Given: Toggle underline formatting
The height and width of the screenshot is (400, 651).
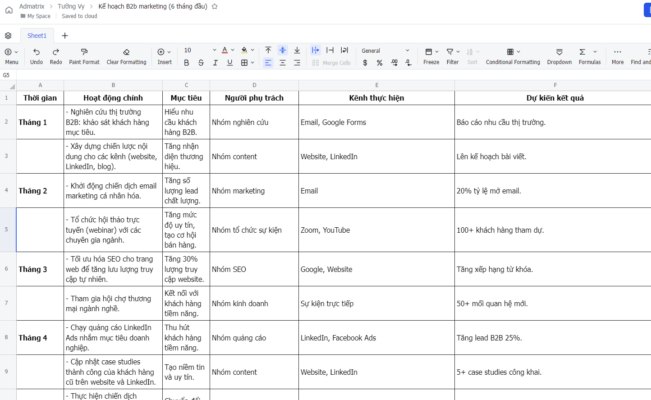Looking at the screenshot, I should tap(230, 63).
